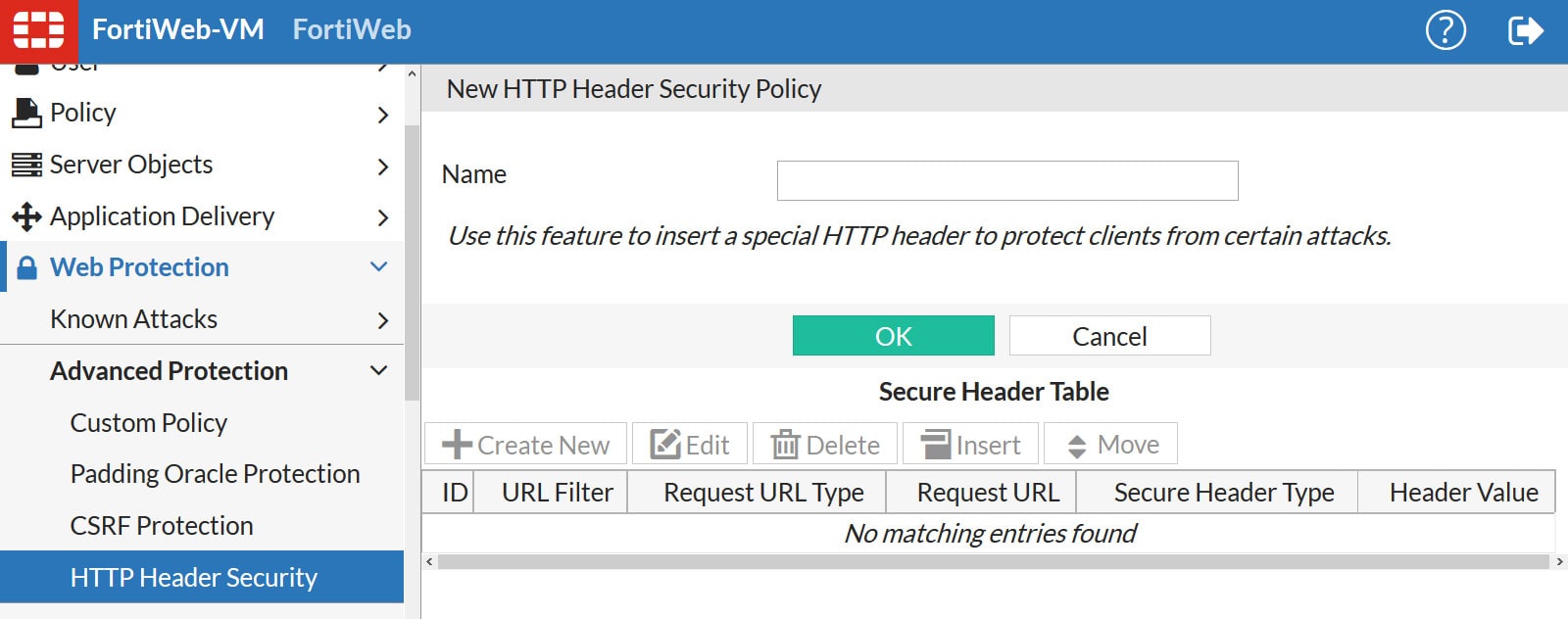The height and width of the screenshot is (619, 1568).
Task: Click the Insert rows icon
Action: (936, 444)
